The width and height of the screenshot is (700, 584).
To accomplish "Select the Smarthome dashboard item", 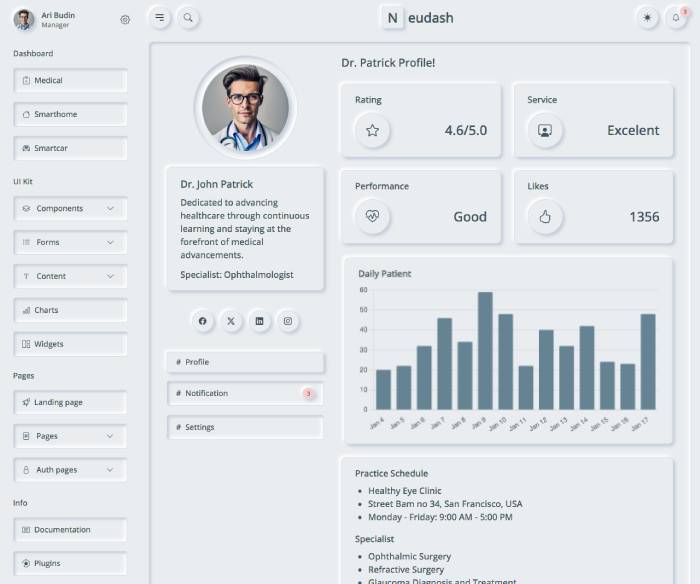I will [70, 115].
